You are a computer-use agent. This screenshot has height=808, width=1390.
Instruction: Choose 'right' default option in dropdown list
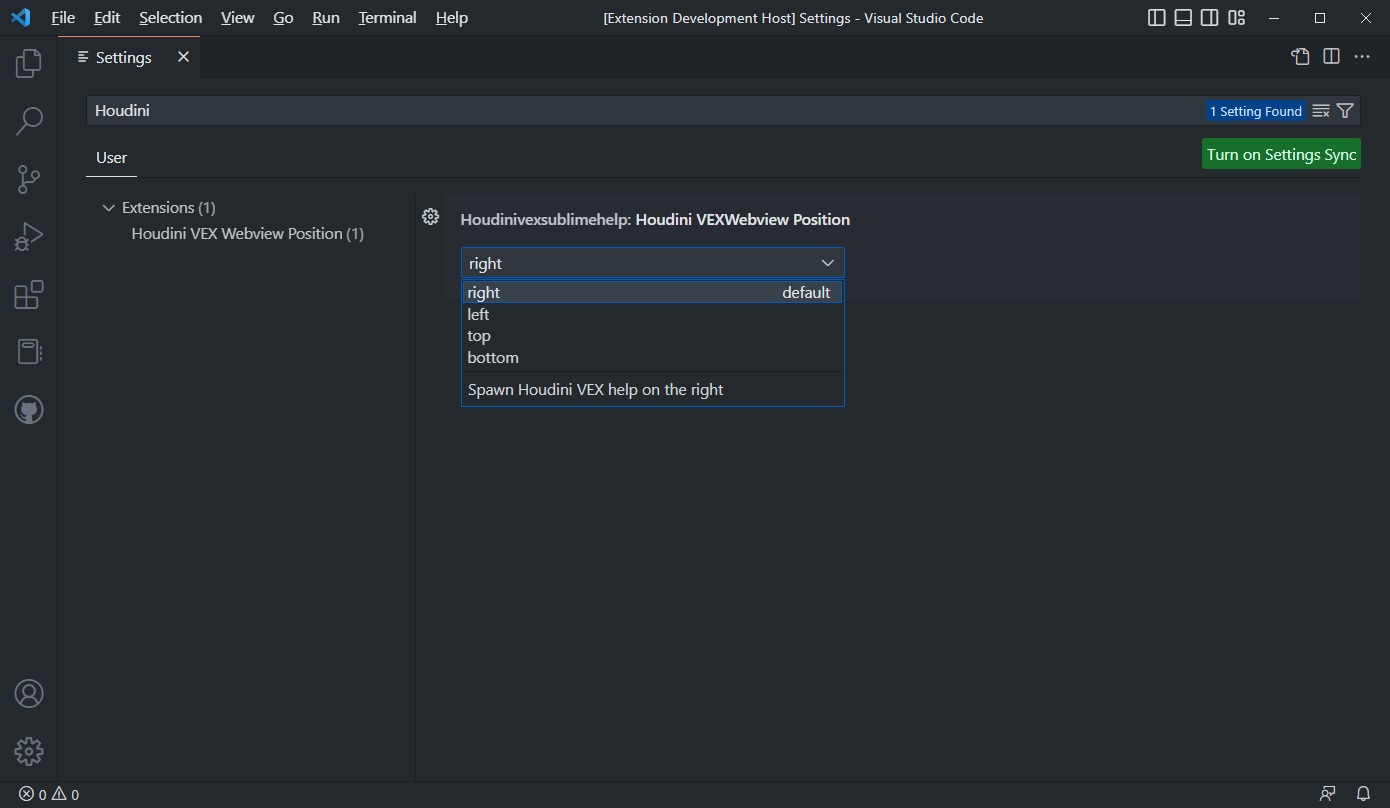[x=652, y=292]
